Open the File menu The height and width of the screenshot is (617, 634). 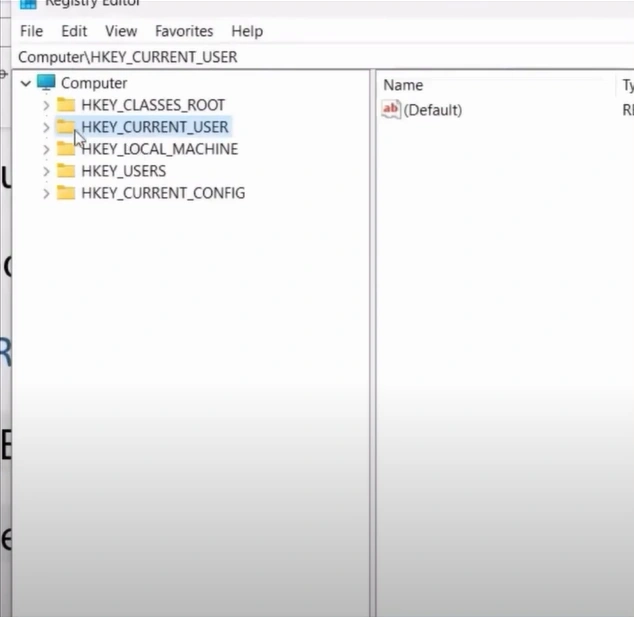point(32,31)
